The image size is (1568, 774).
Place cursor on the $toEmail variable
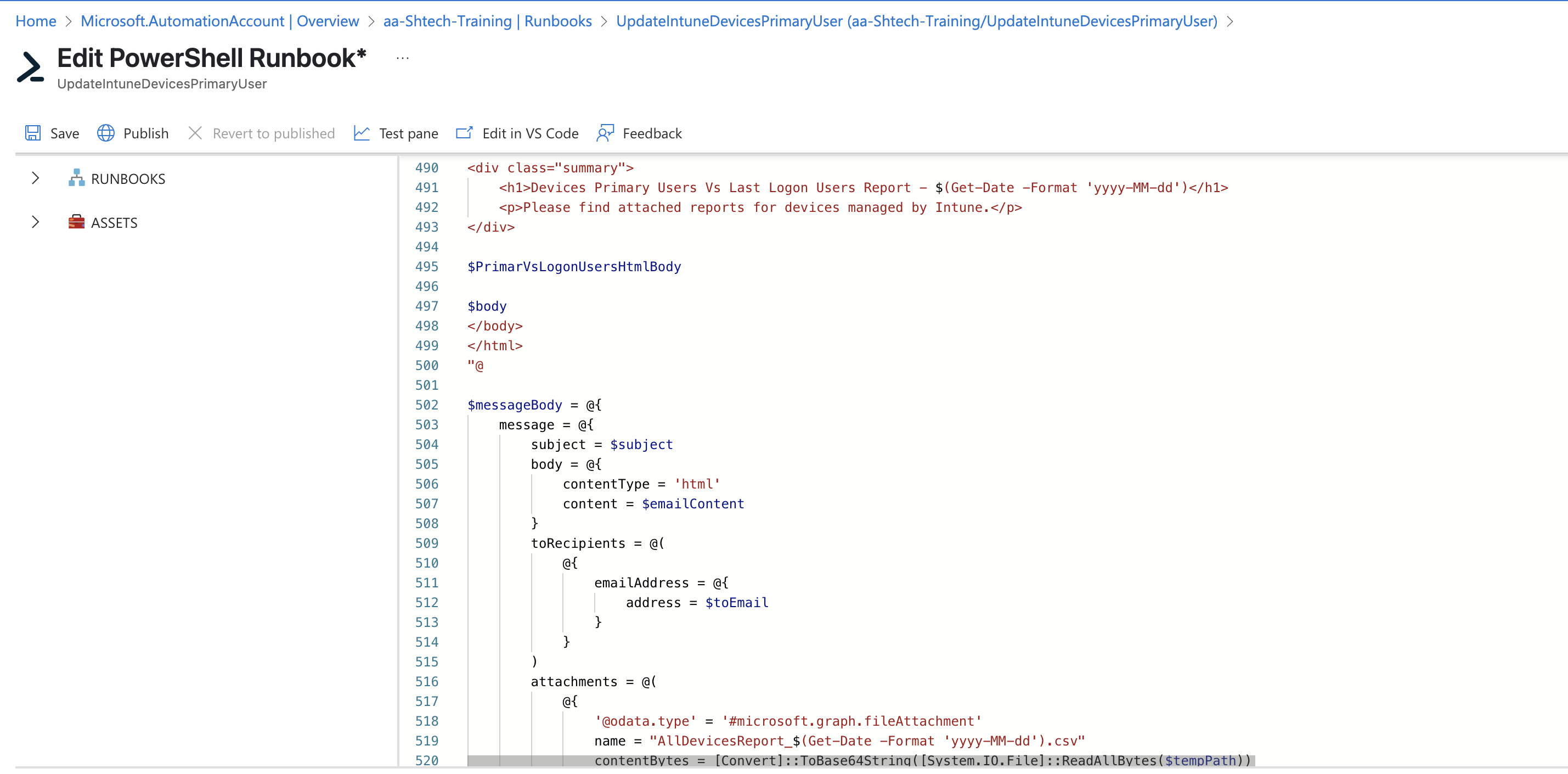point(736,602)
